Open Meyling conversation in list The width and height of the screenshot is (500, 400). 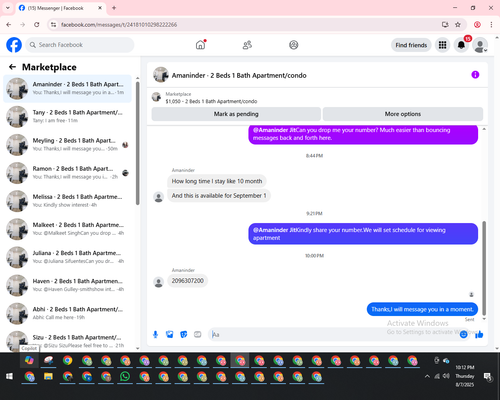[68, 145]
